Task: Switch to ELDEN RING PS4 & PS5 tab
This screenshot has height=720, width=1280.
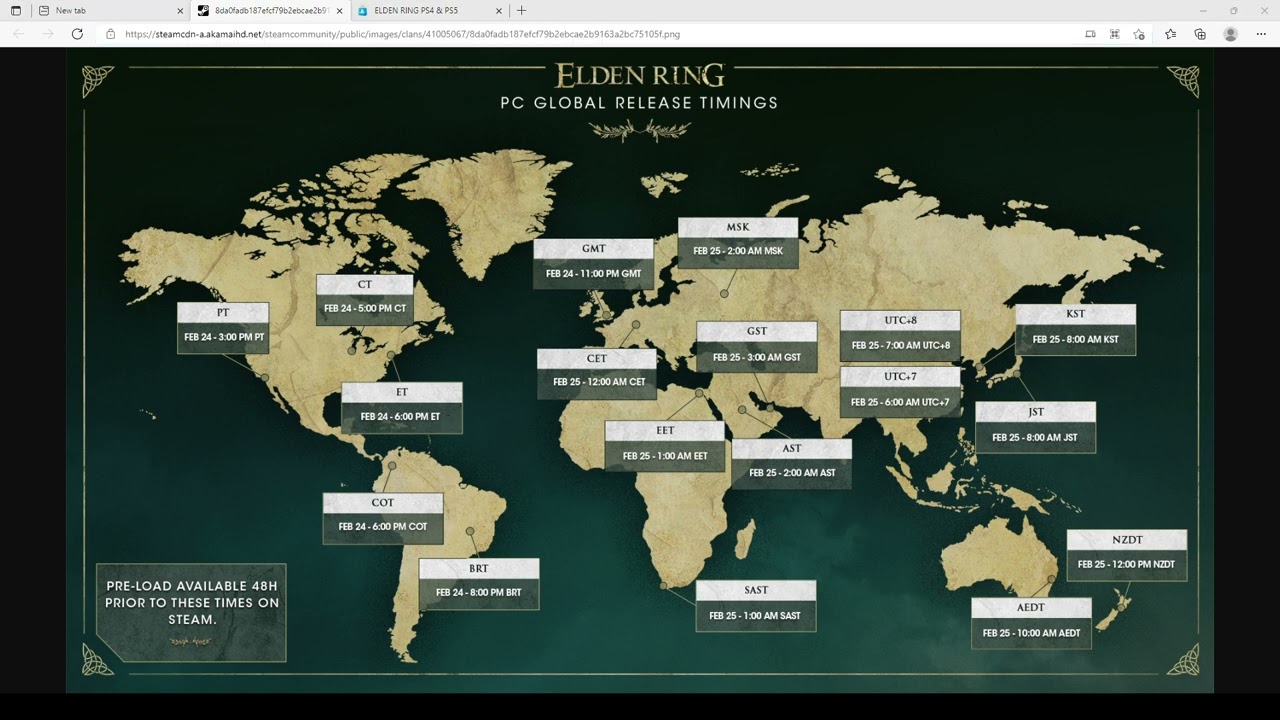Action: coord(430,10)
